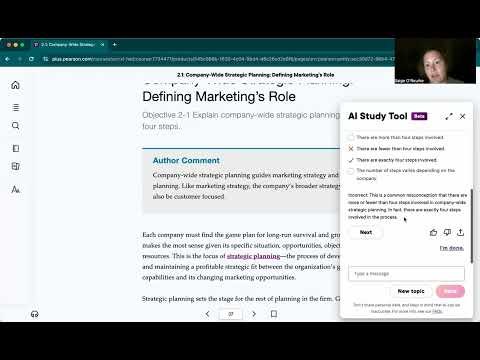Image resolution: width=480 pixels, height=360 pixels.
Task: Open a new browser tab
Action: [114, 44]
